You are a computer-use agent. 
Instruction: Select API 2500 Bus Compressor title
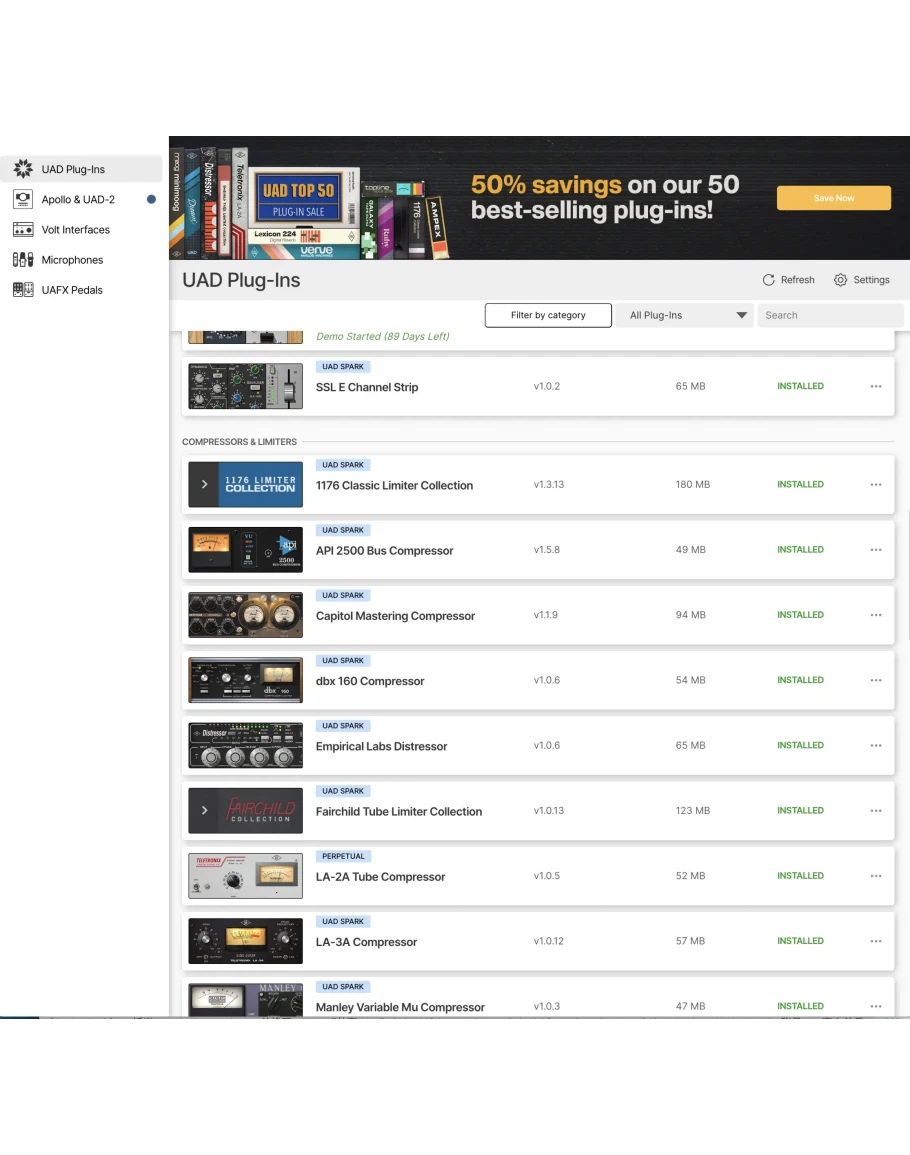pyautogui.click(x=384, y=551)
